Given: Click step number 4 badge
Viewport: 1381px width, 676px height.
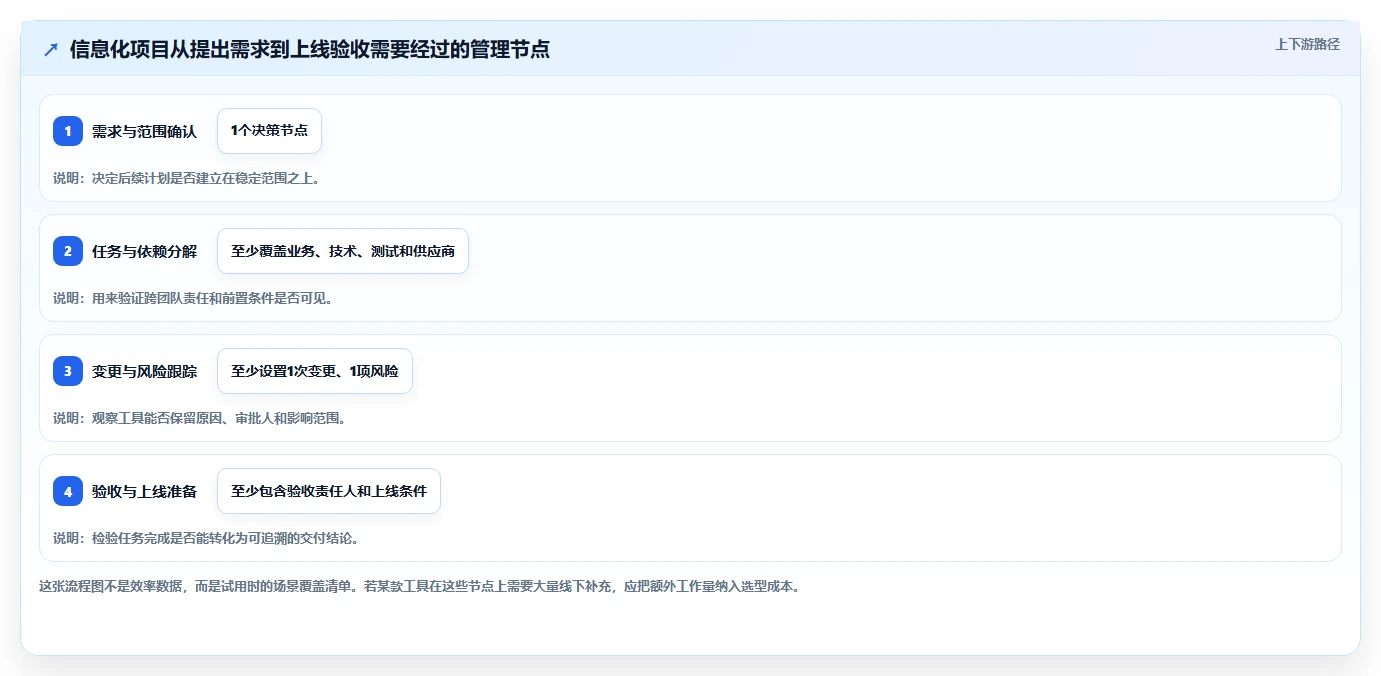Looking at the screenshot, I should pyautogui.click(x=68, y=491).
